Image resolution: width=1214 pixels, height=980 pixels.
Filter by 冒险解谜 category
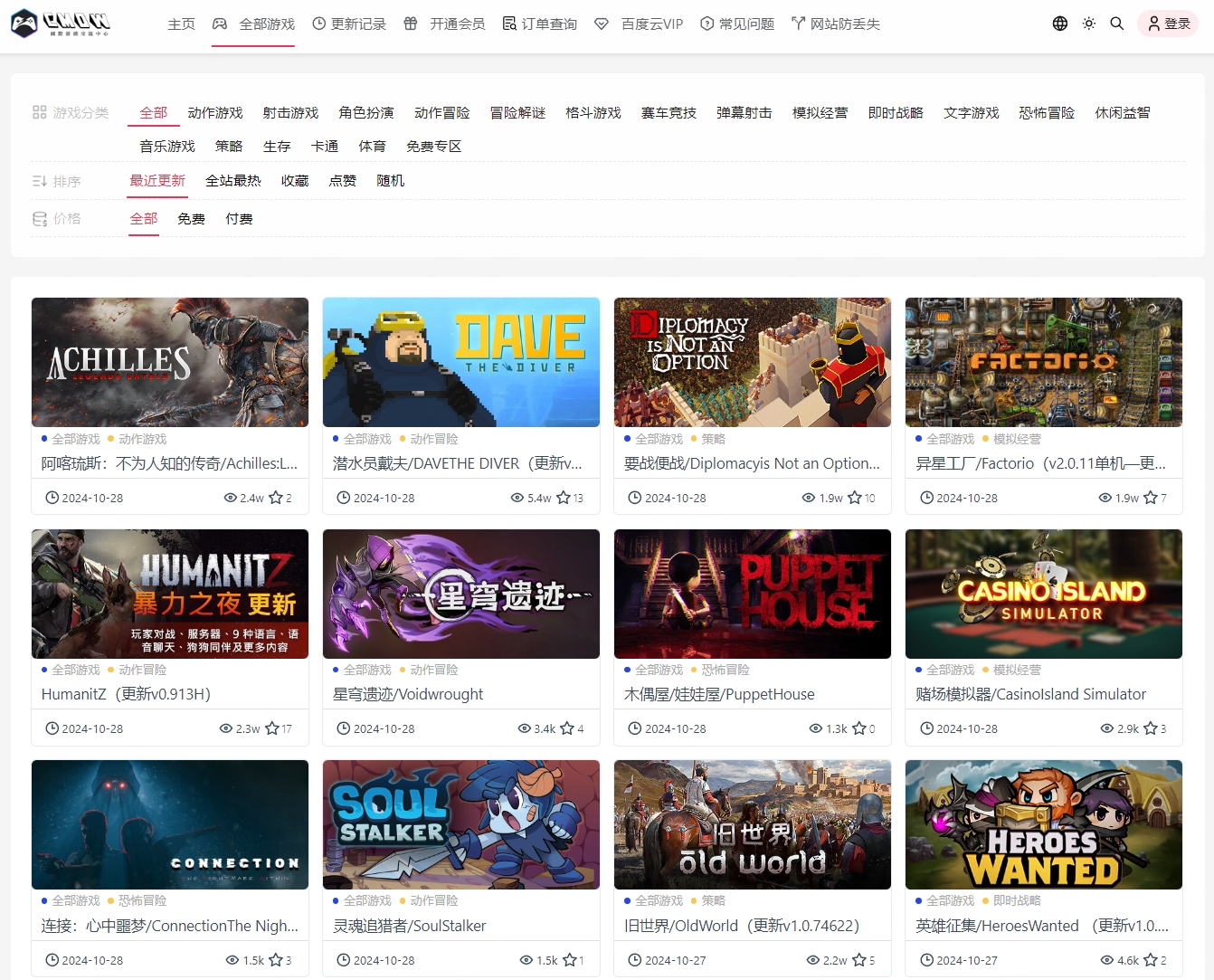(x=518, y=112)
